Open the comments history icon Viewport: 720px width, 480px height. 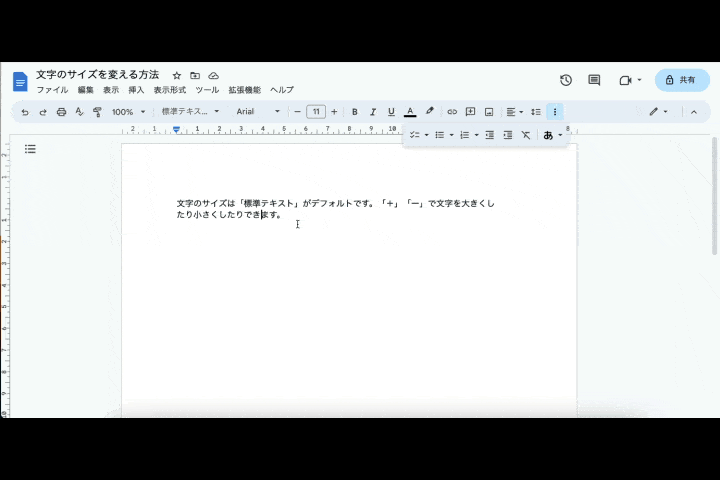(594, 80)
